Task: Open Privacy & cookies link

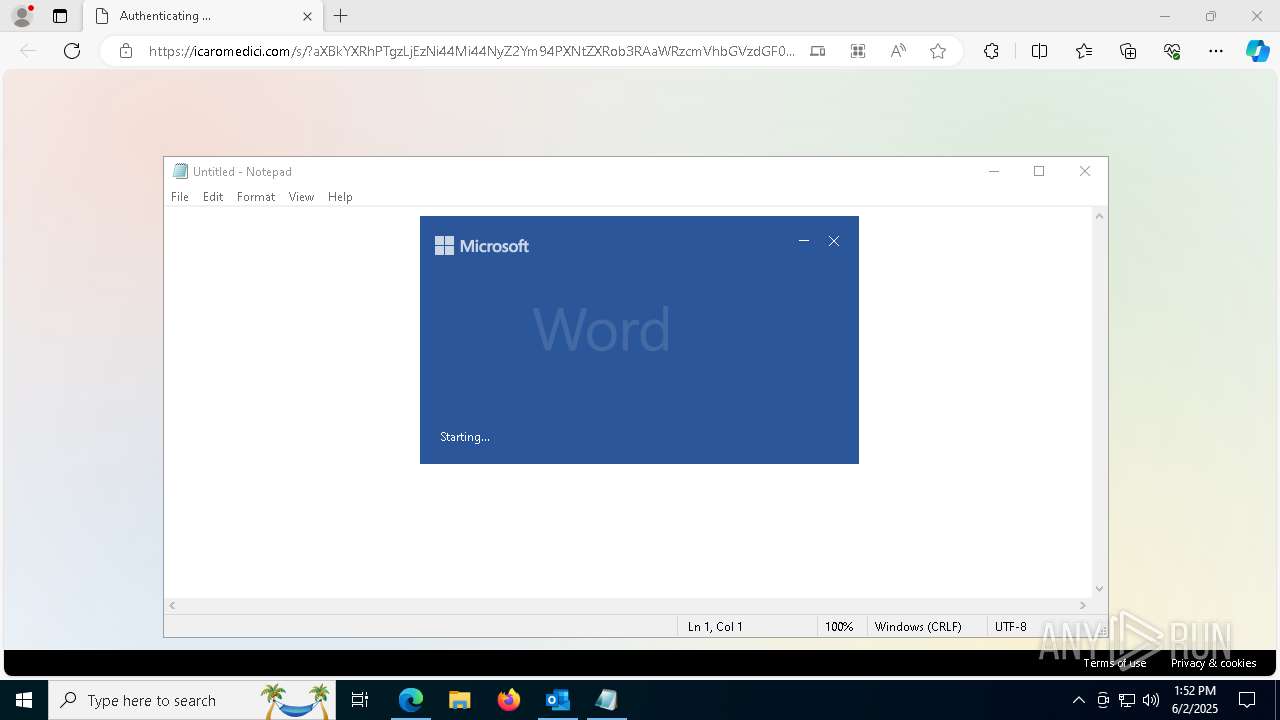Action: (1213, 663)
